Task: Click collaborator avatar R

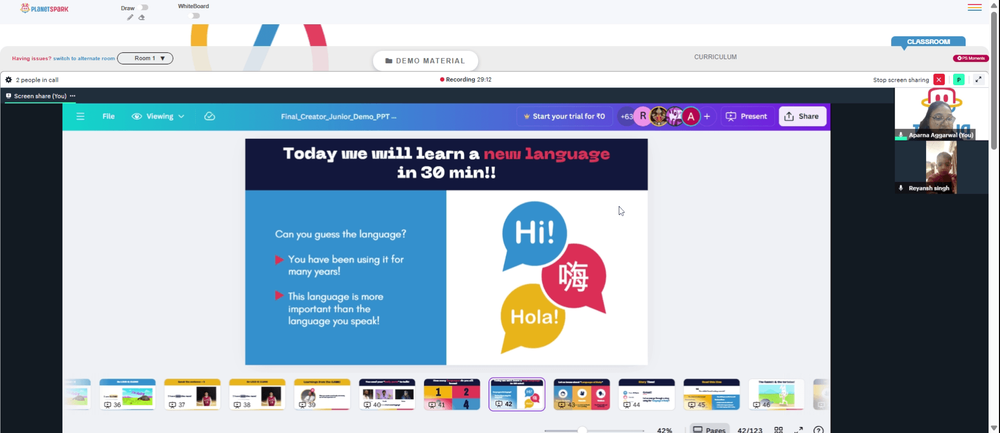Action: 643,117
